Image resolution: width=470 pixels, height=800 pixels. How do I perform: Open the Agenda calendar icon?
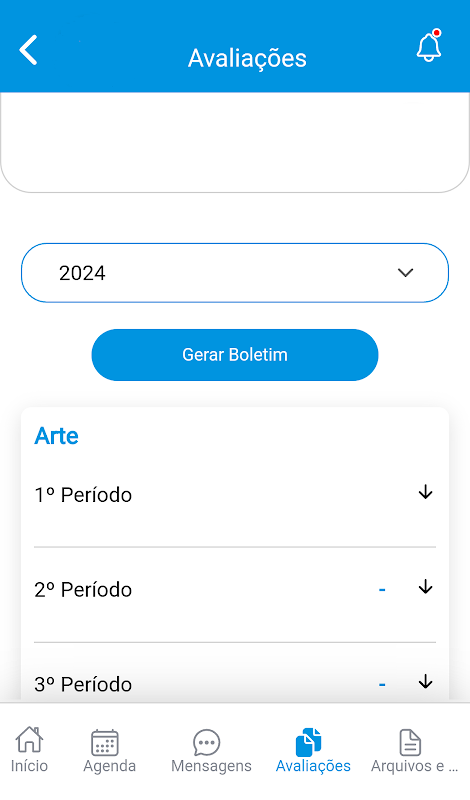click(x=105, y=742)
